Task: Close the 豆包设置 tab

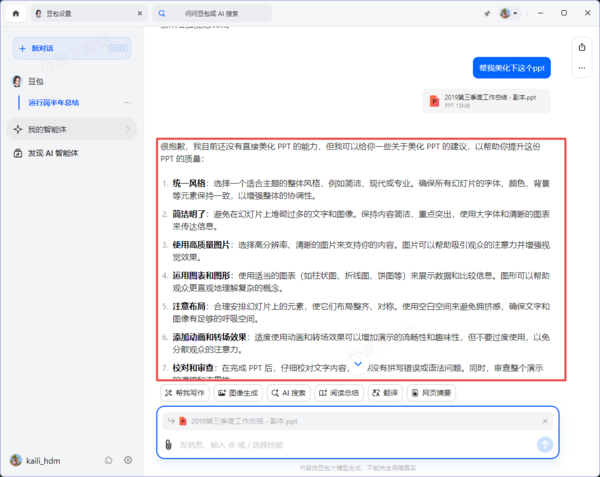Action: (x=140, y=13)
